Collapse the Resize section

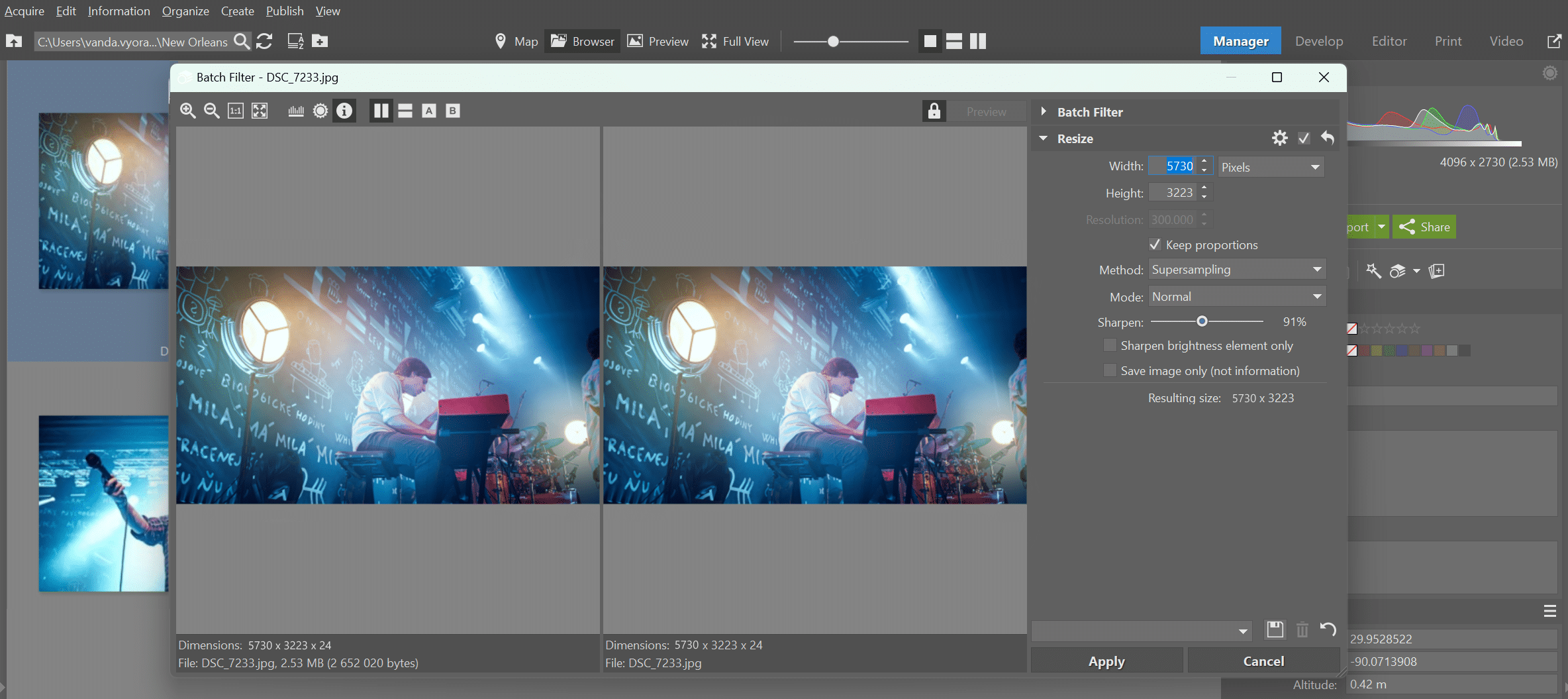pyautogui.click(x=1044, y=138)
